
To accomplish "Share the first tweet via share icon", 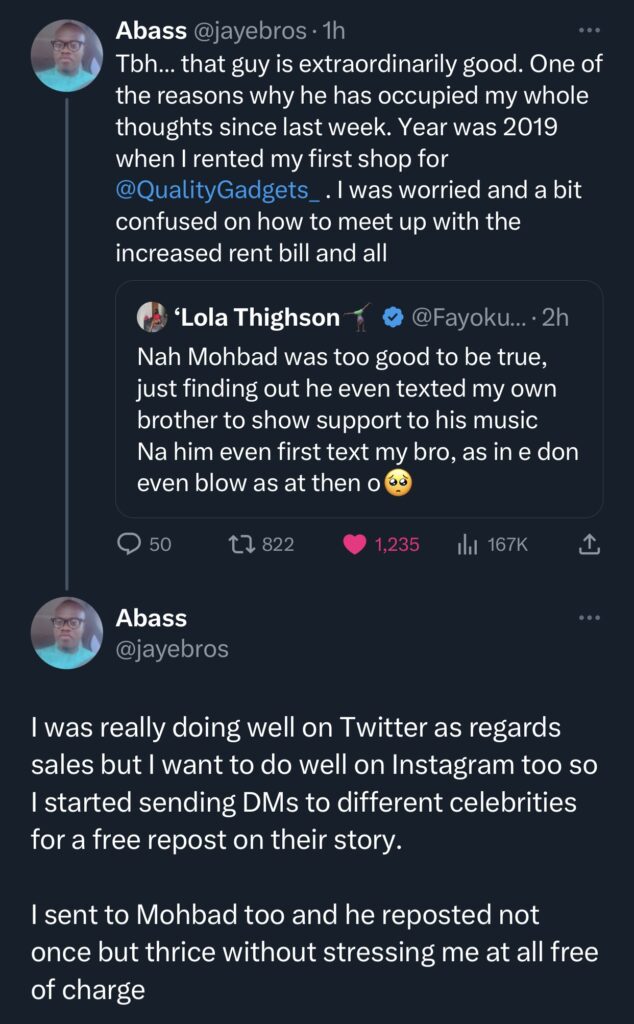I will click(590, 544).
